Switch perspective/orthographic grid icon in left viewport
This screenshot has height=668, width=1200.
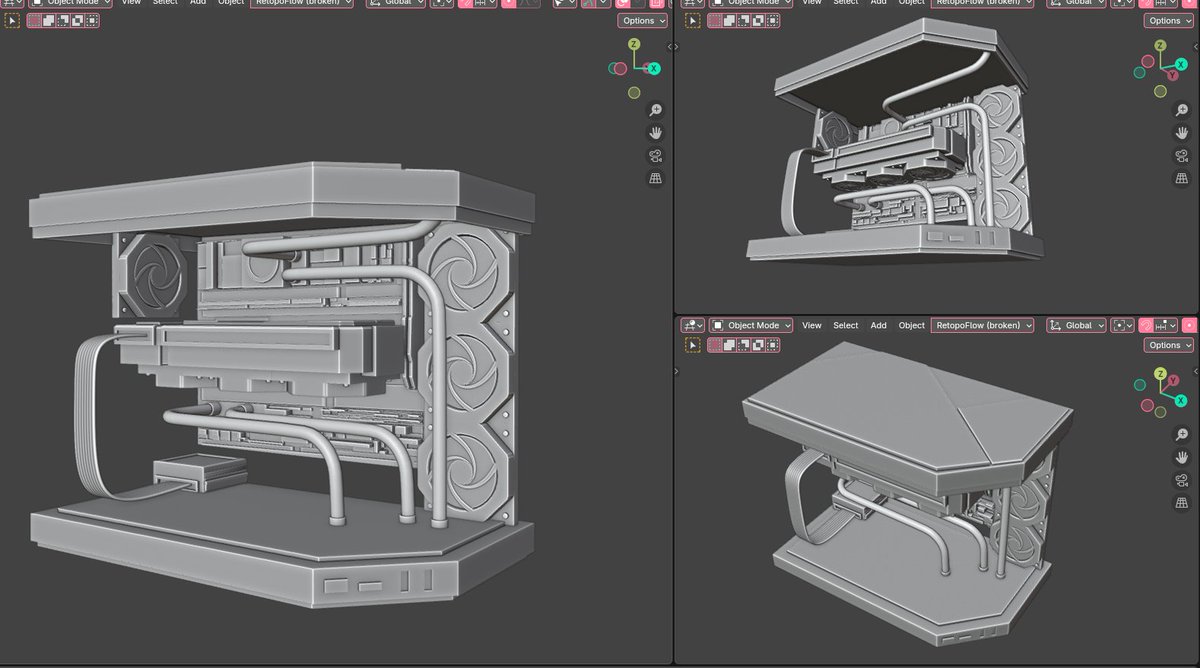click(x=656, y=179)
